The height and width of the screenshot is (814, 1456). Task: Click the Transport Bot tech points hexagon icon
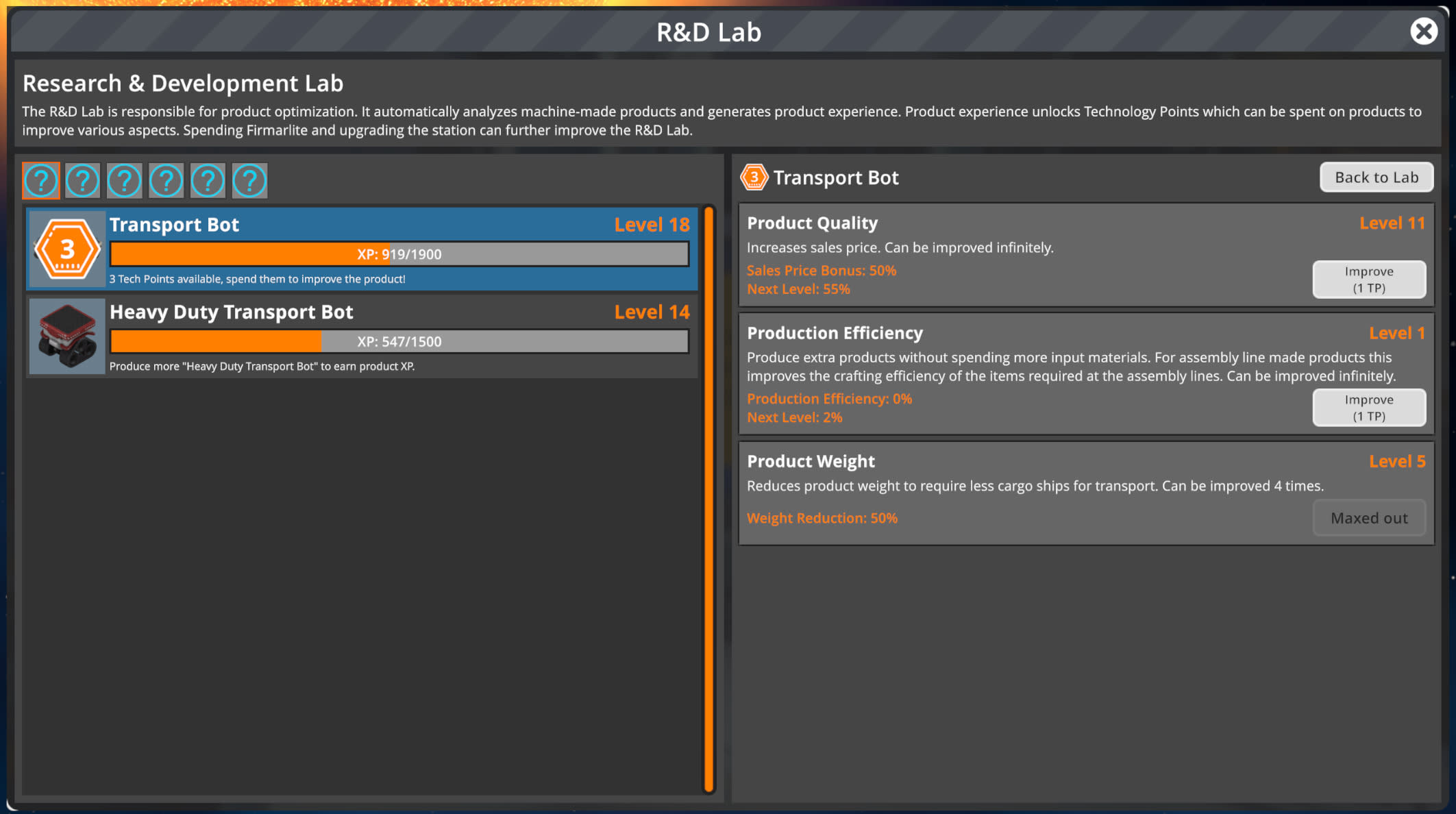pos(67,249)
